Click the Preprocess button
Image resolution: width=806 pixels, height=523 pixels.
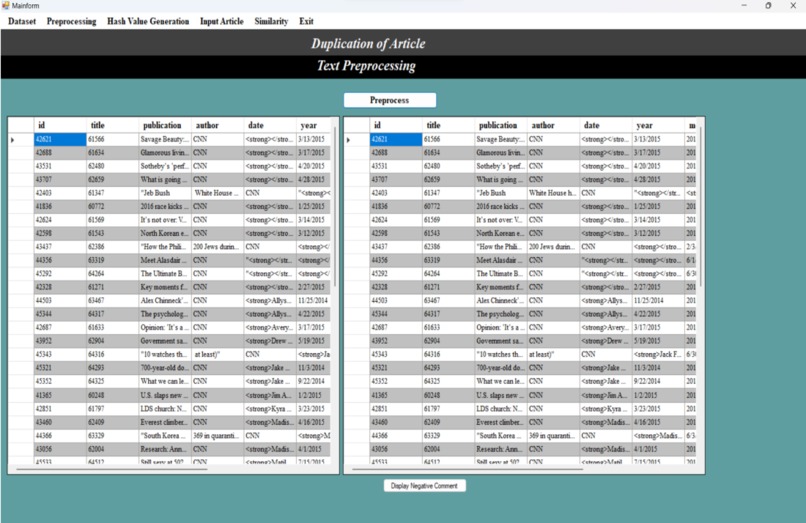390,100
